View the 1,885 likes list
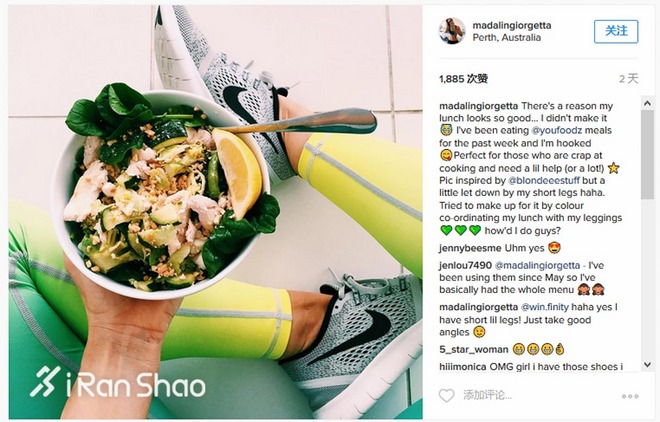Screen dimensions: 660x422 tap(463, 79)
